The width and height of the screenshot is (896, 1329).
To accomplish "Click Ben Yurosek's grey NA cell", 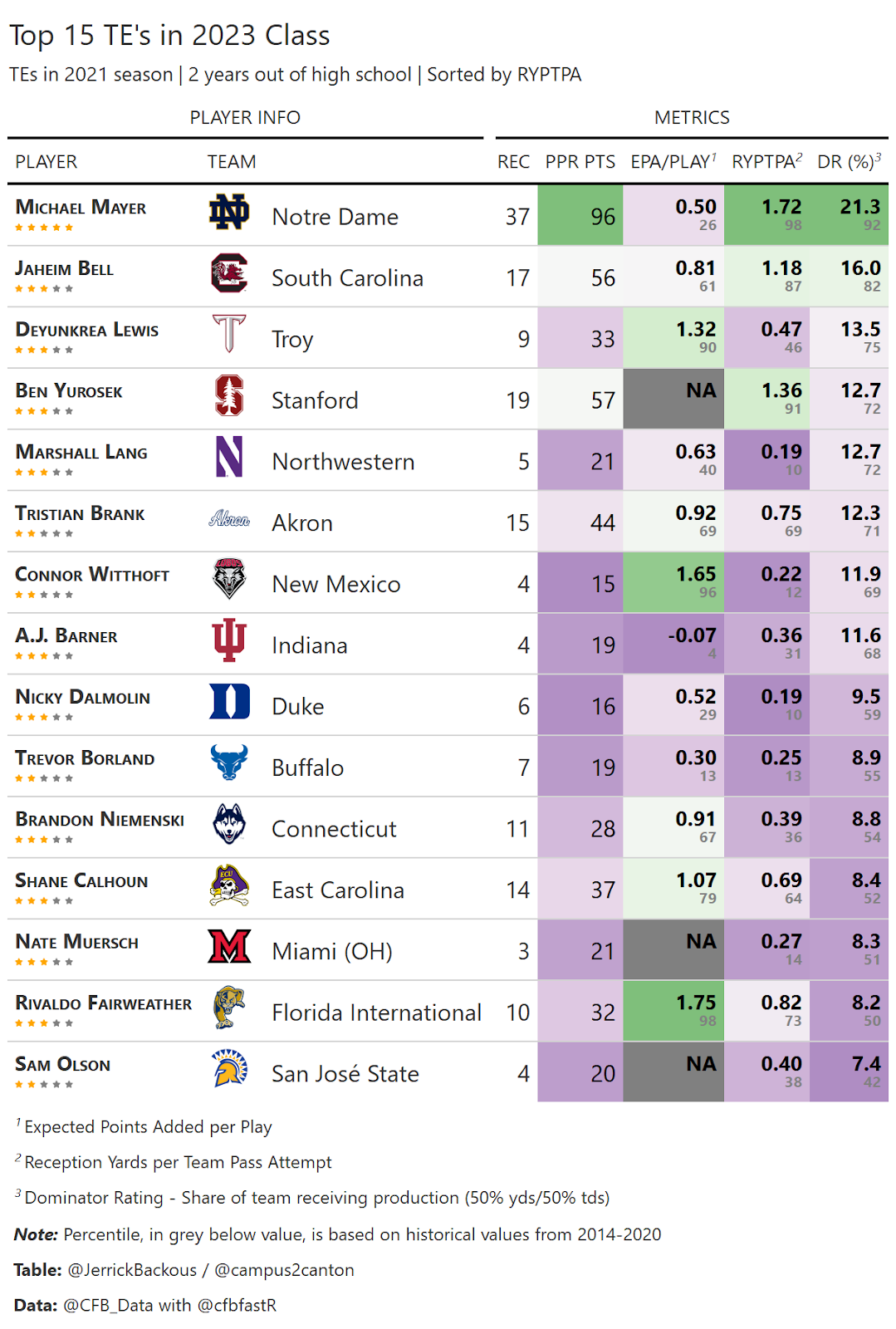I will point(673,400).
